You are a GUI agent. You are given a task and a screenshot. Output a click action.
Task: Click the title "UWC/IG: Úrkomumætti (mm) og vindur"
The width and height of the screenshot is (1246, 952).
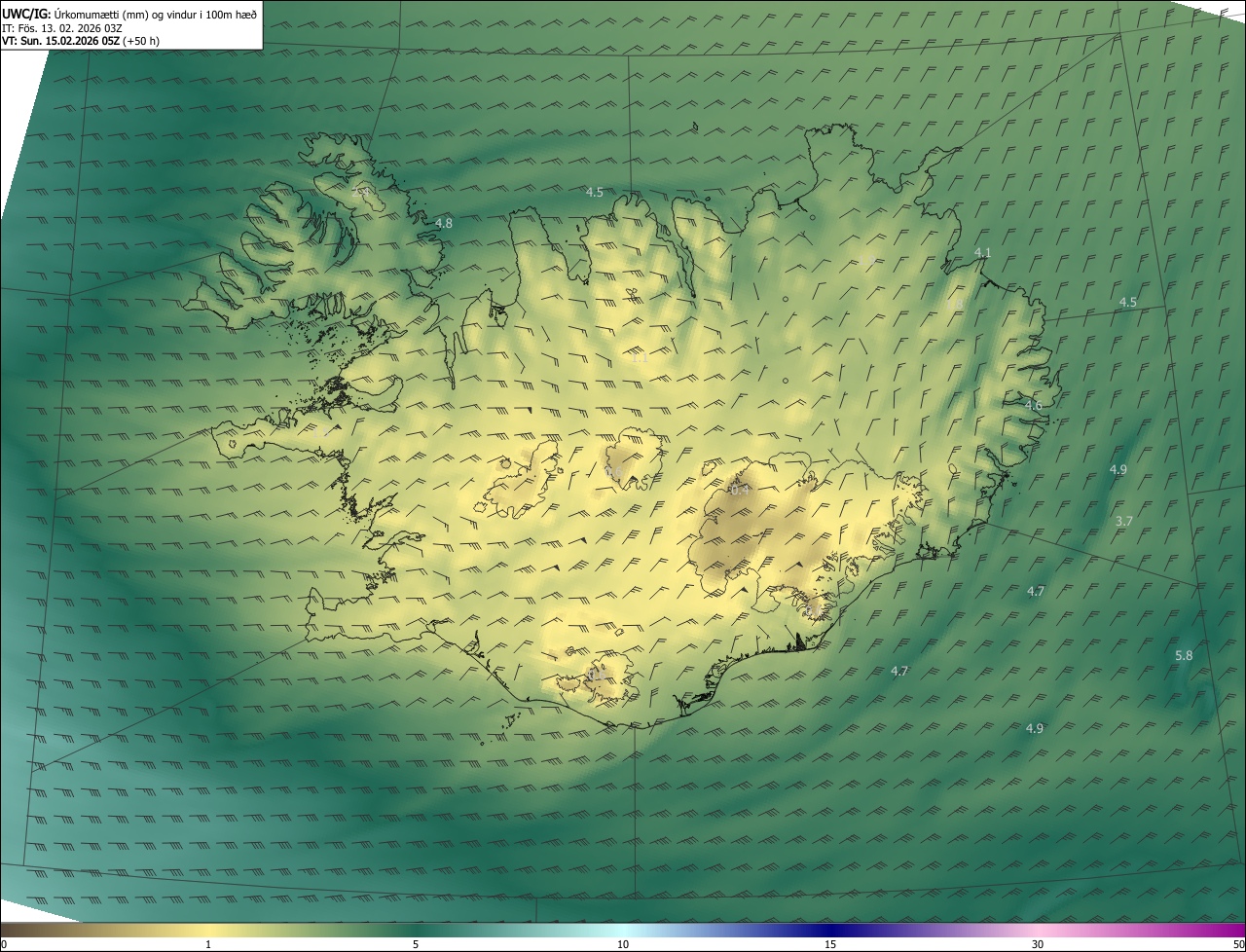pyautogui.click(x=129, y=14)
